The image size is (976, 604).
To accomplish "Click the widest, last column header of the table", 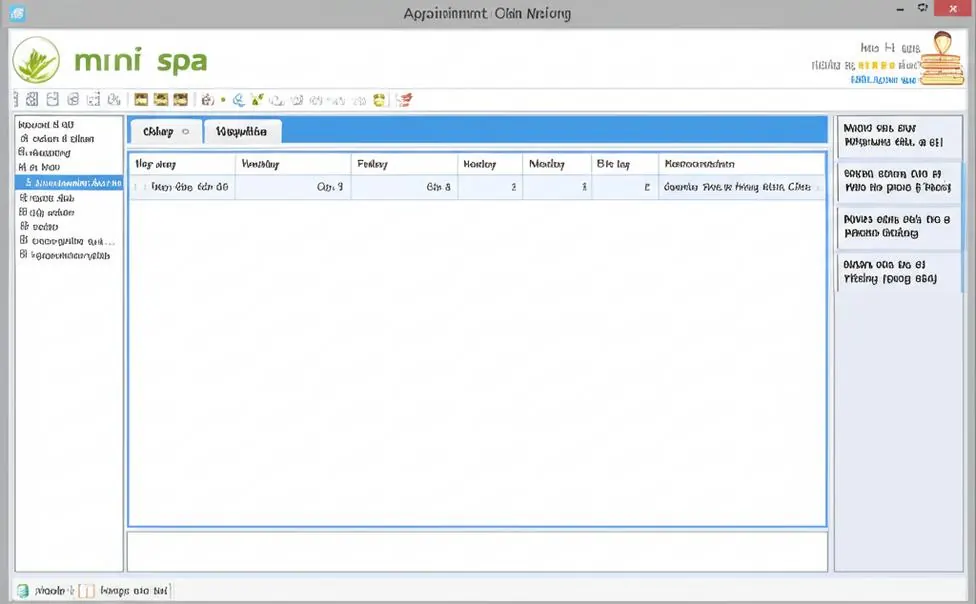I will [x=742, y=164].
